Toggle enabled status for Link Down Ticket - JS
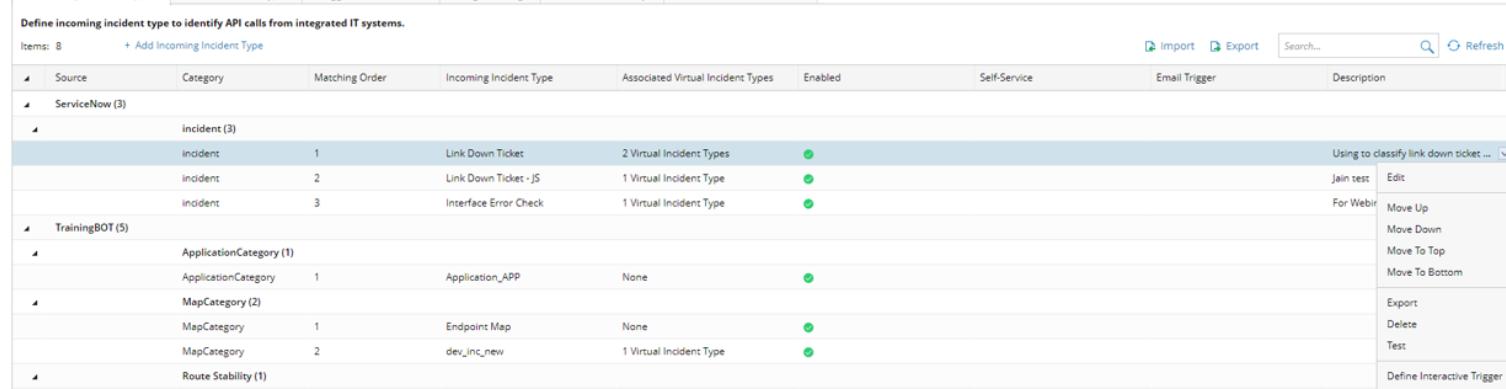Image resolution: width=1506 pixels, height=389 pixels. tap(808, 178)
